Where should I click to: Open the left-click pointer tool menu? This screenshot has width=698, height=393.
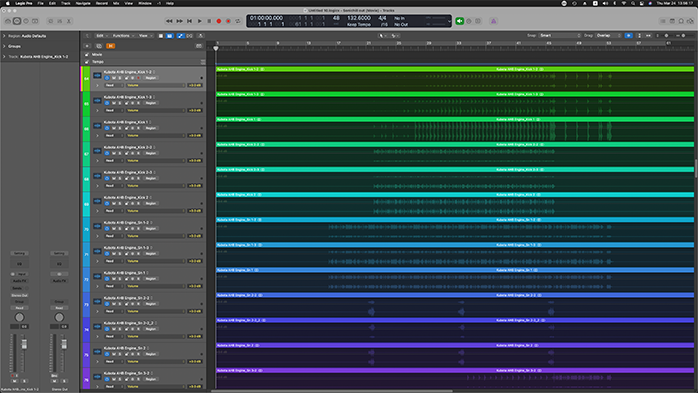382,36
